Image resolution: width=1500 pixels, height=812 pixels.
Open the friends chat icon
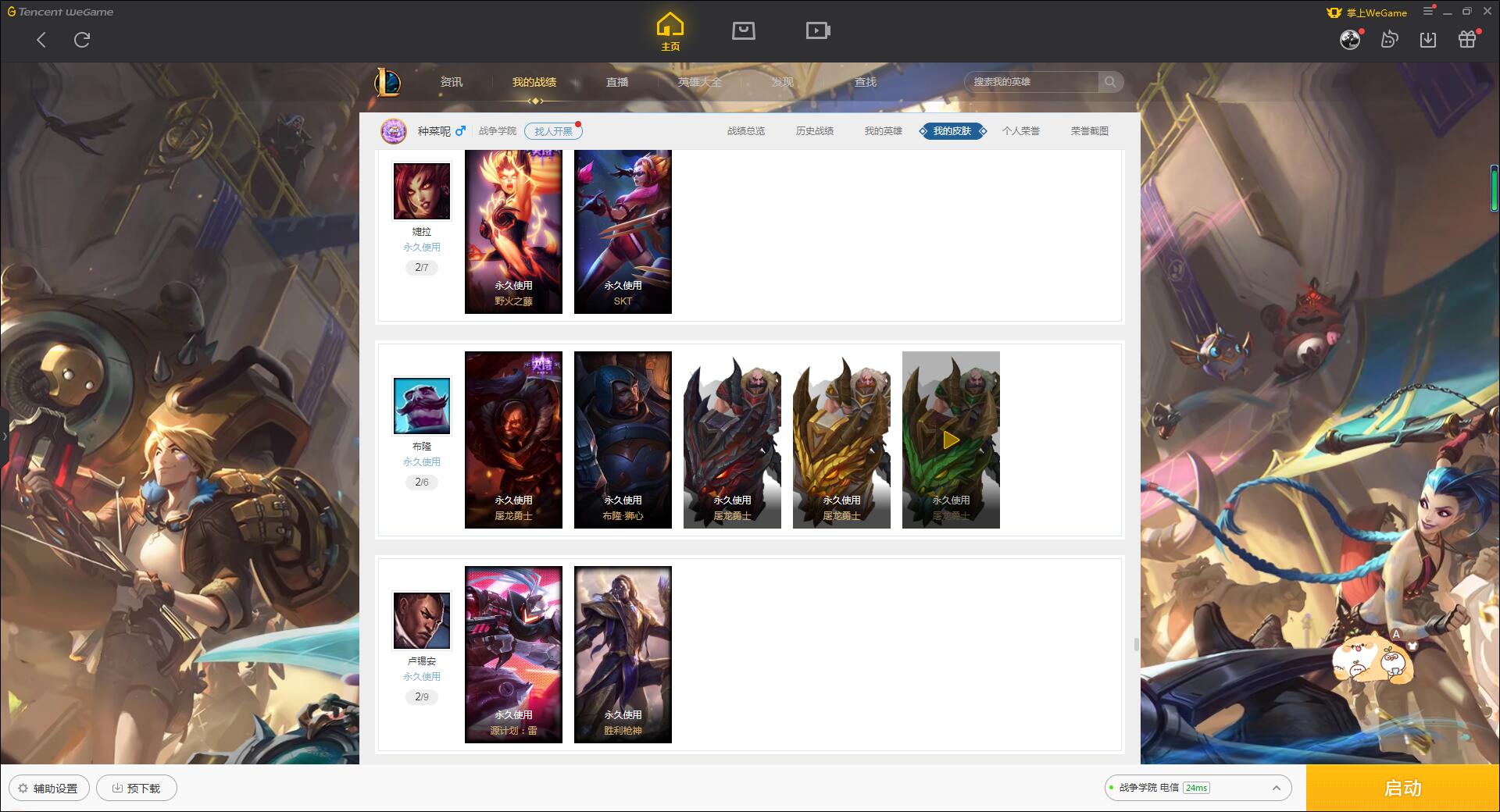1389,40
